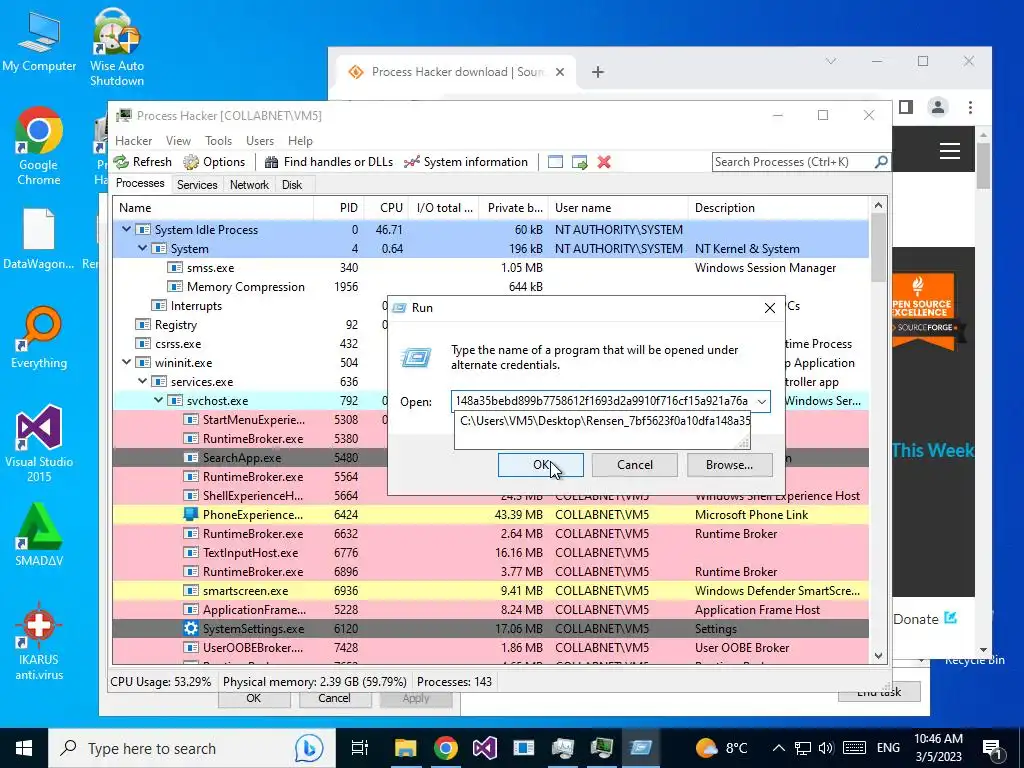Open the System information graph icon
1024x768 pixels.
pos(411,162)
